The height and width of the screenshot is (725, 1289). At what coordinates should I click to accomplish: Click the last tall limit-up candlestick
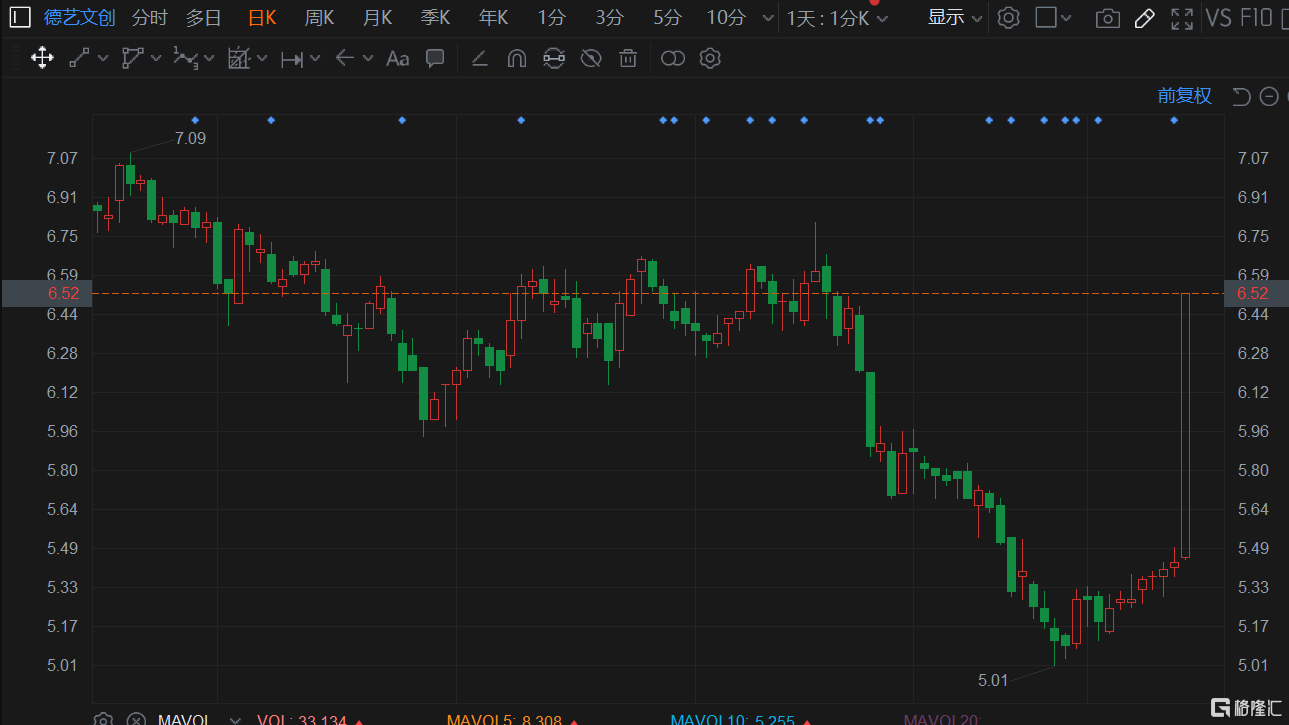tap(1185, 425)
